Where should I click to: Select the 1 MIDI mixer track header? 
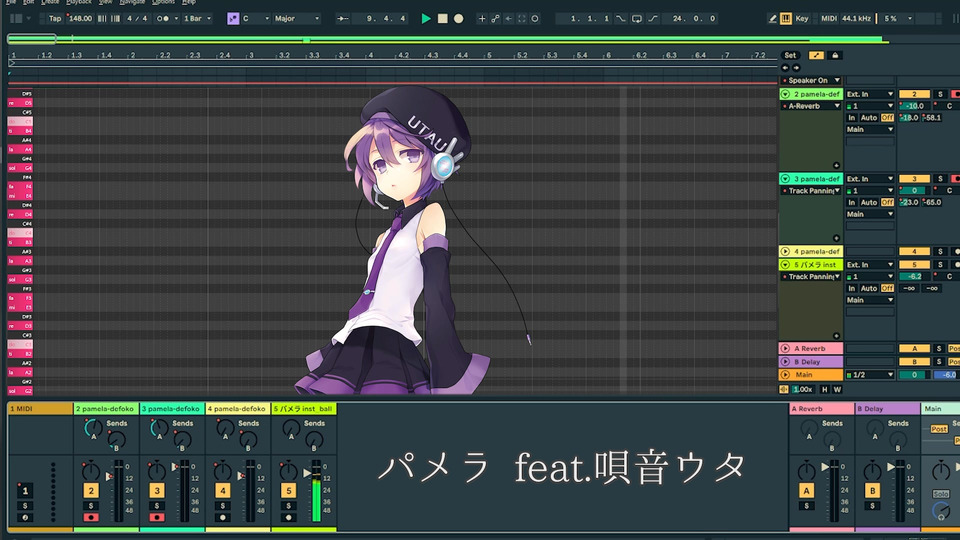(x=40, y=408)
